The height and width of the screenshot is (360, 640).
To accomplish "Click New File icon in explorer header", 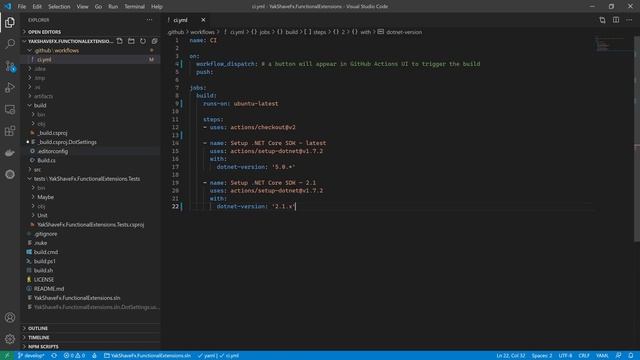I will 120,41.
